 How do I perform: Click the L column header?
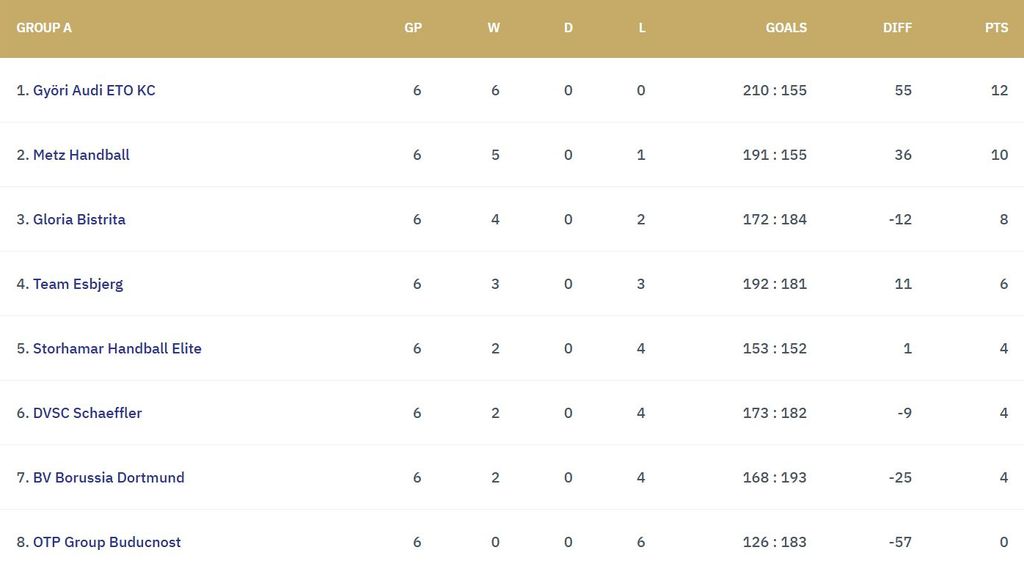point(642,28)
